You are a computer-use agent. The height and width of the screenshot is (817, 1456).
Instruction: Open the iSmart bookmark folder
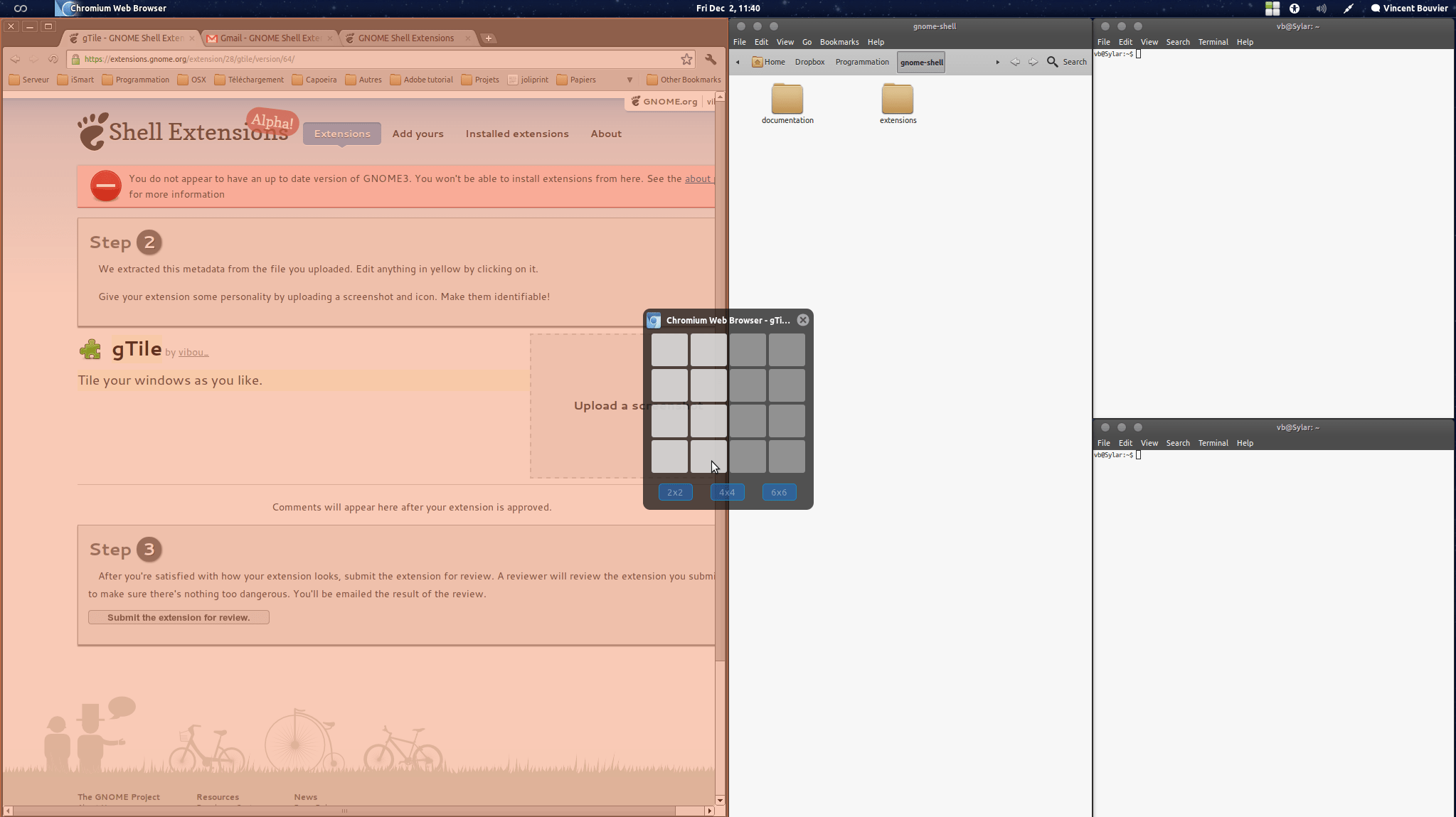(x=75, y=80)
